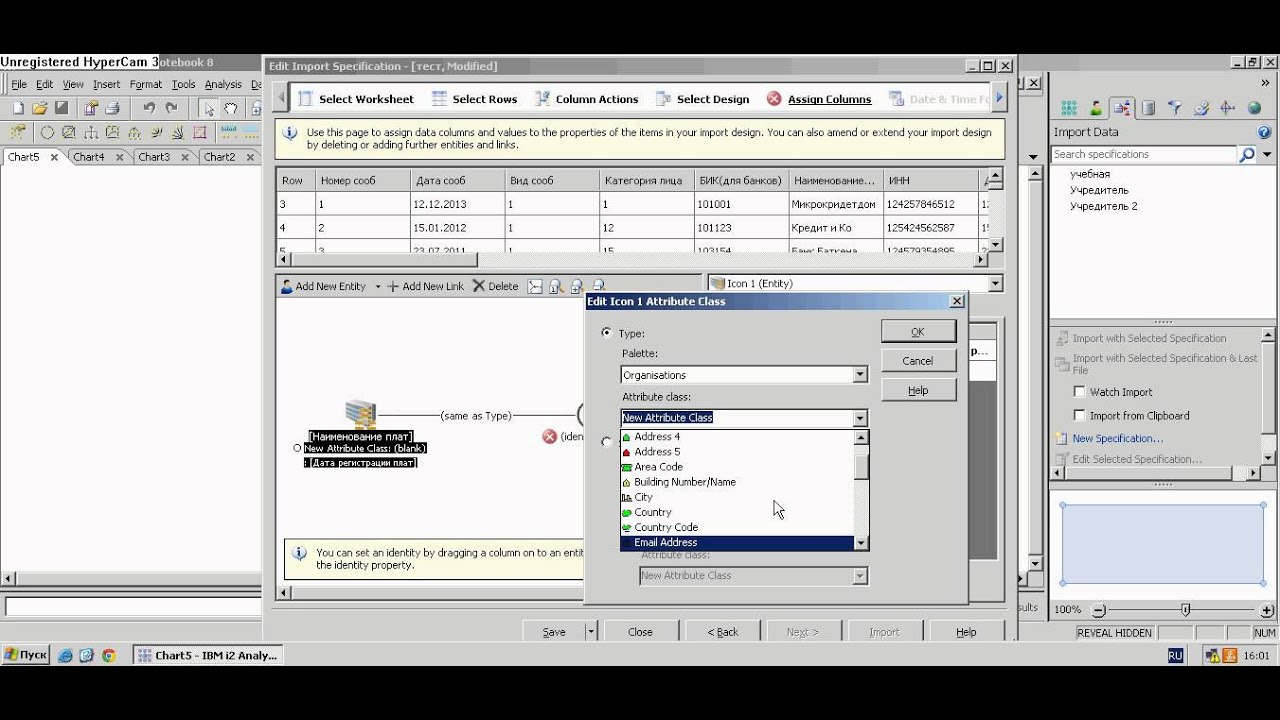Click OK in Edit Attribute Class dialog
Viewport: 1280px width, 720px height.
pos(918,332)
